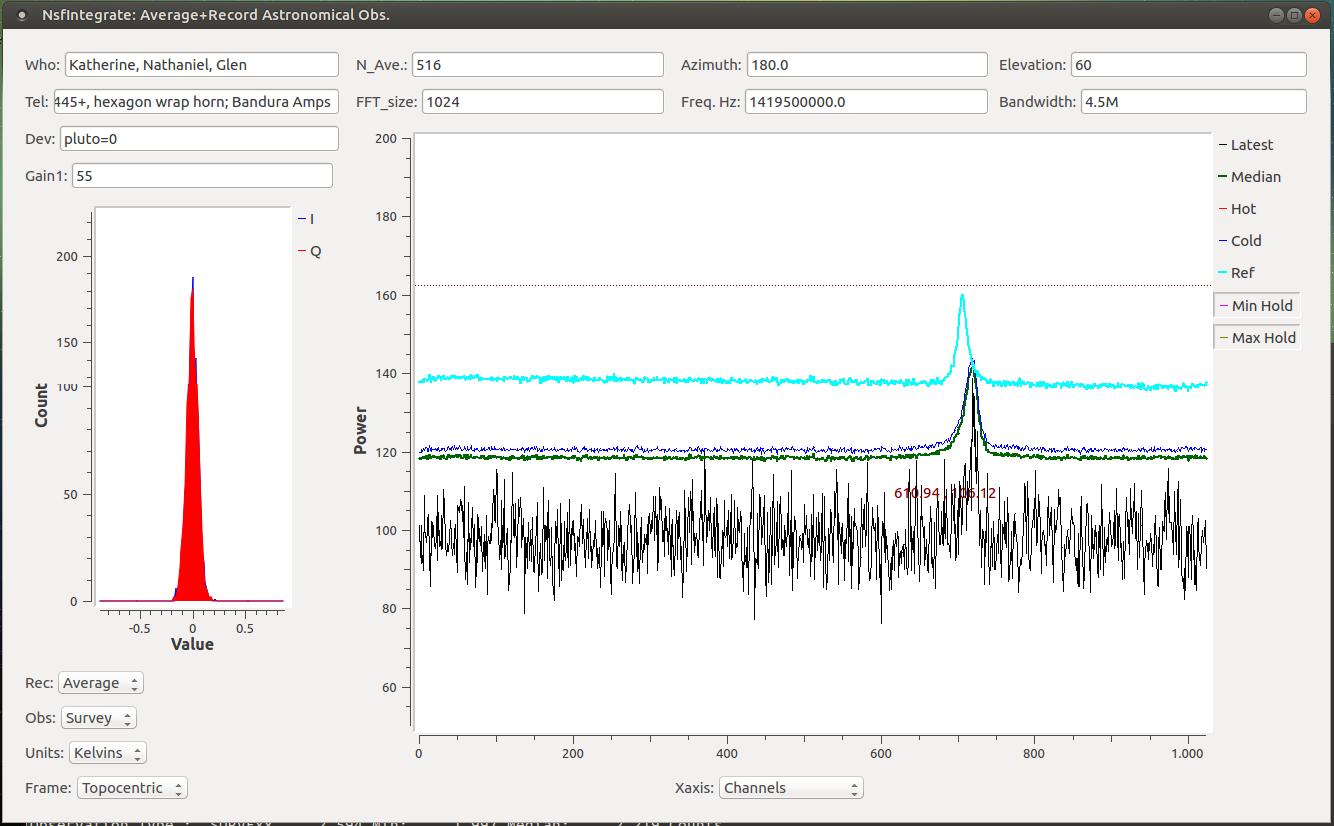Toggle the Q histogram legend entry
The image size is (1334, 826).
pyautogui.click(x=310, y=252)
